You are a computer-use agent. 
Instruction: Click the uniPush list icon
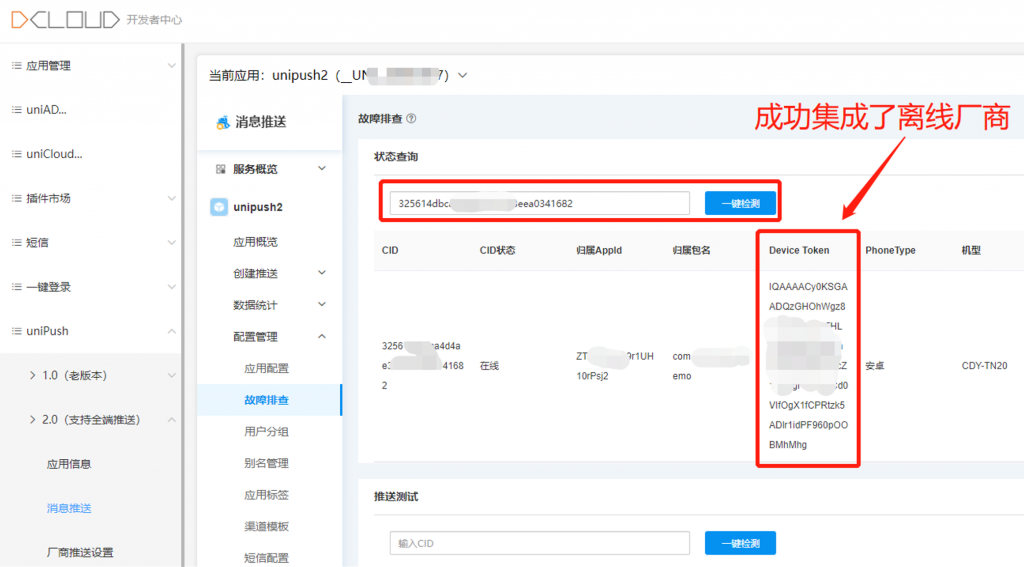16,331
